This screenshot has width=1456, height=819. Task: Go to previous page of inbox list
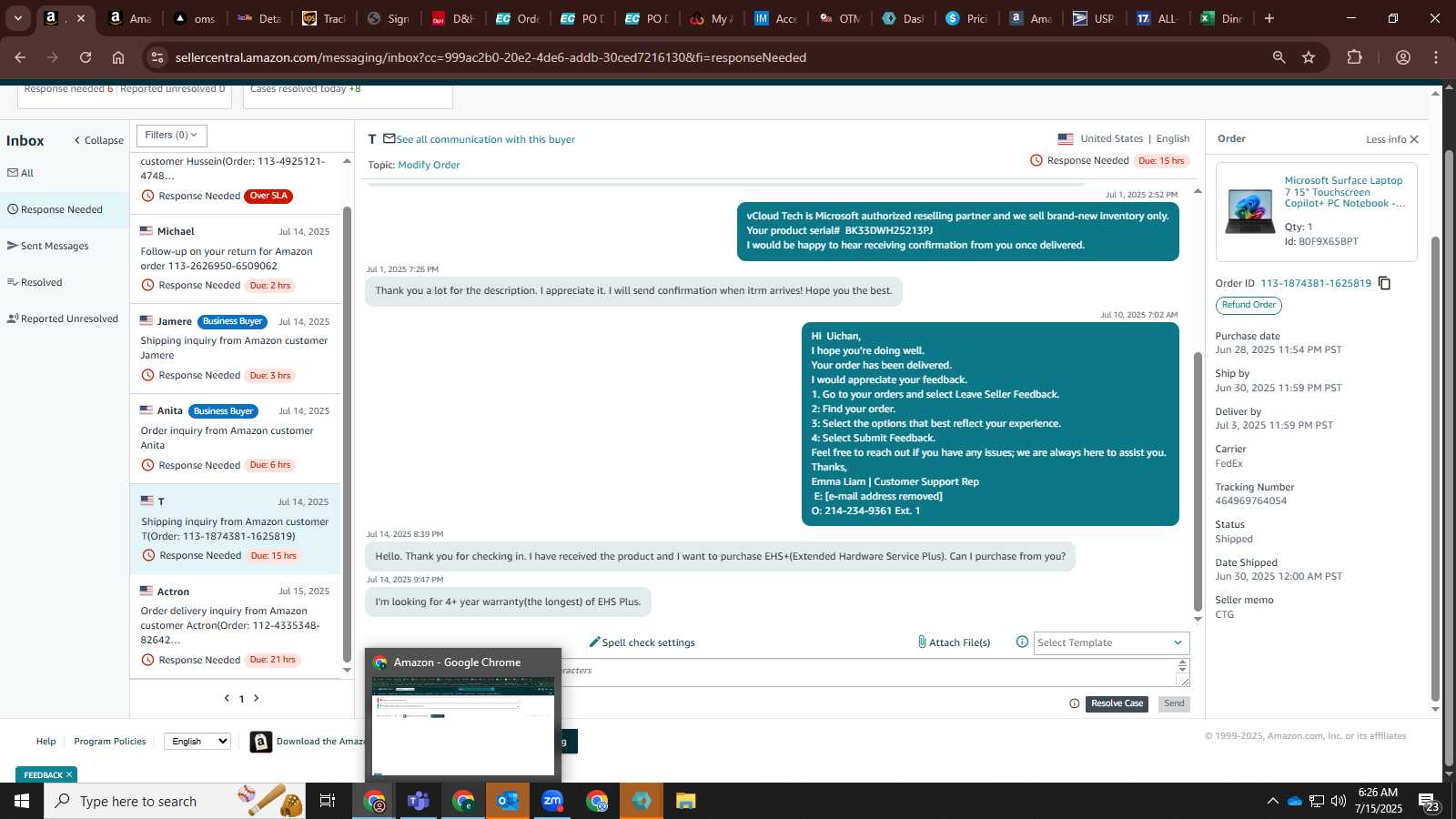(227, 698)
